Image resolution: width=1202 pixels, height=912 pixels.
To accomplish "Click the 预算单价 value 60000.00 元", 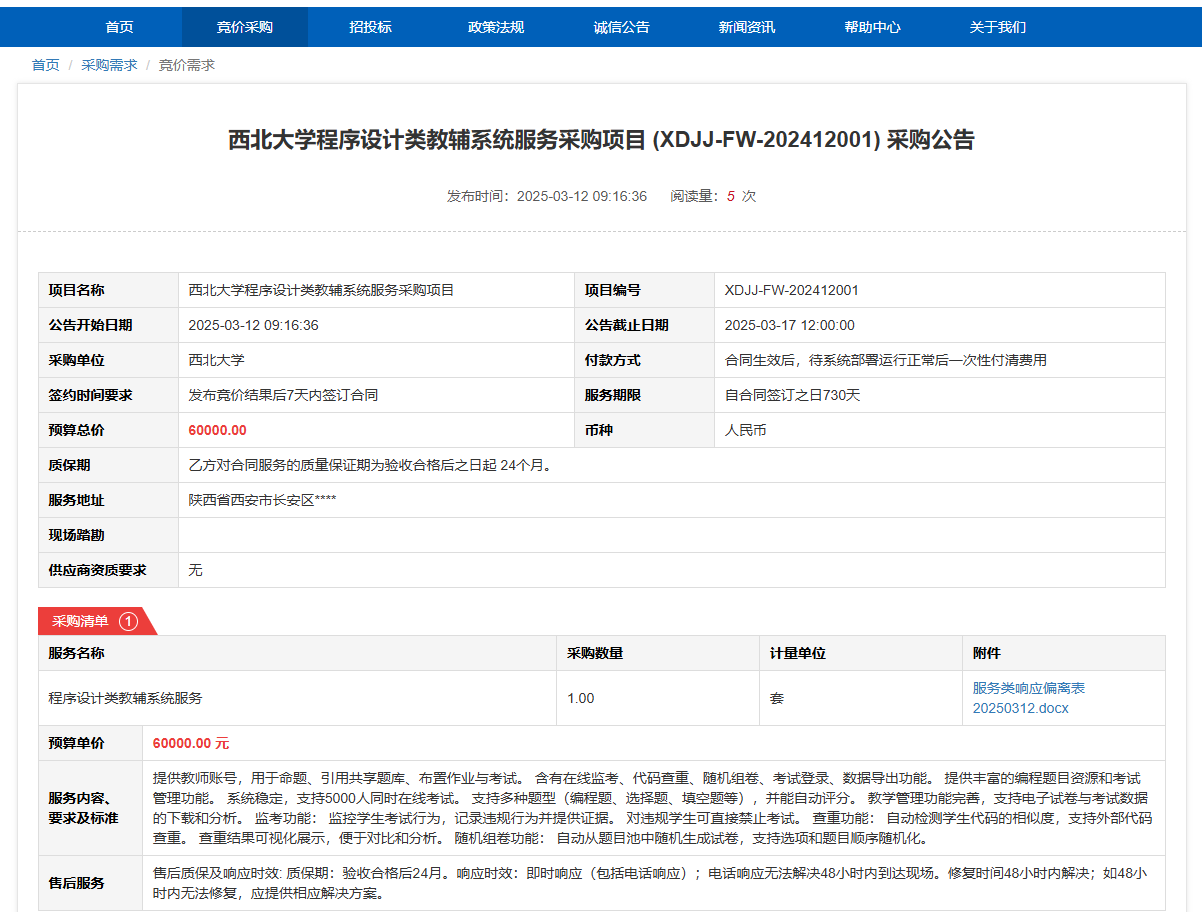I will (x=191, y=743).
